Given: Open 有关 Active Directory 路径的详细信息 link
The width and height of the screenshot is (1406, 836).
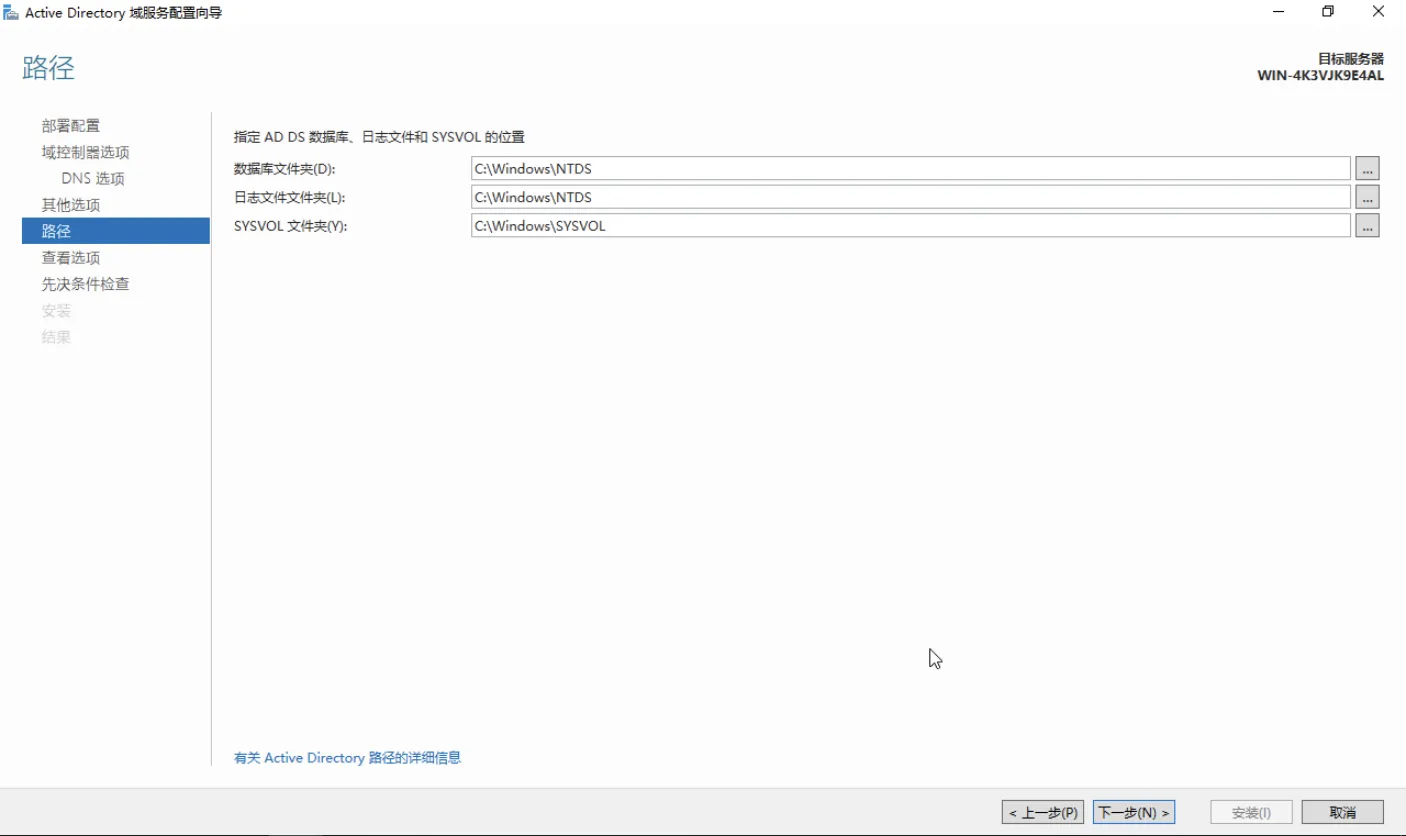Looking at the screenshot, I should coord(347,758).
